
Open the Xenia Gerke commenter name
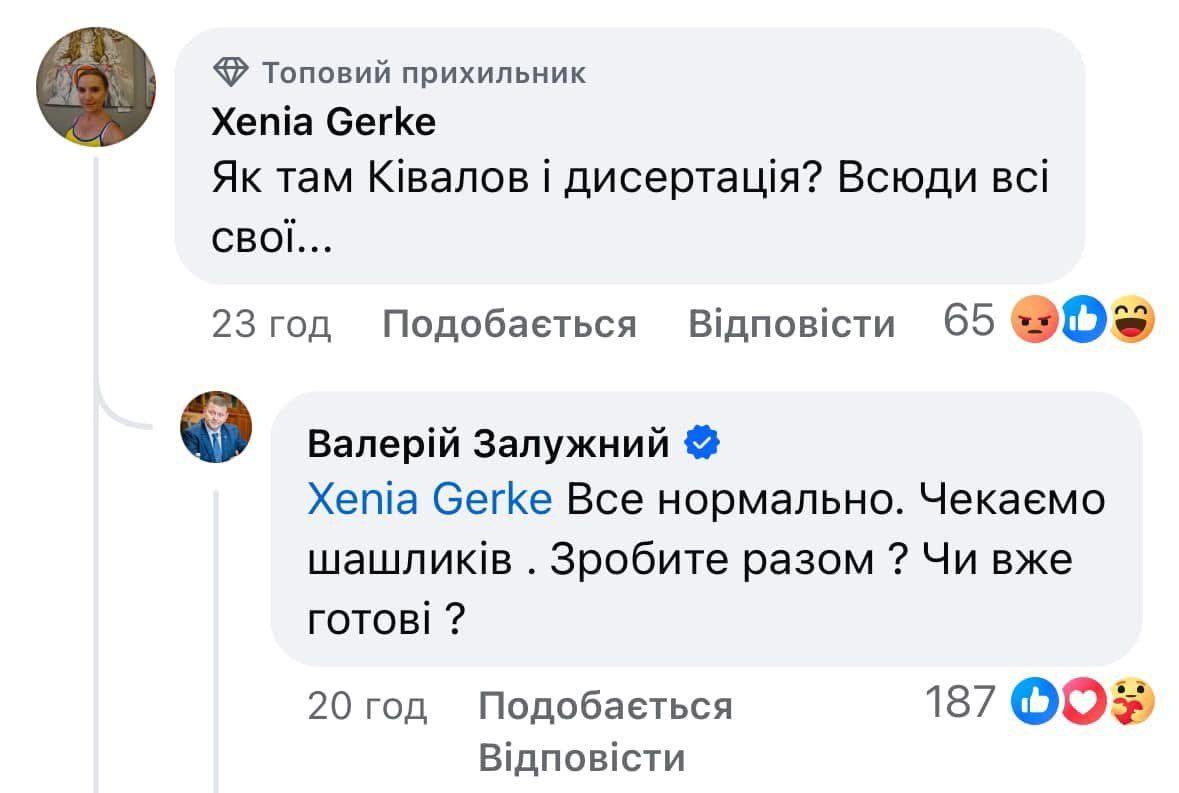(325, 122)
